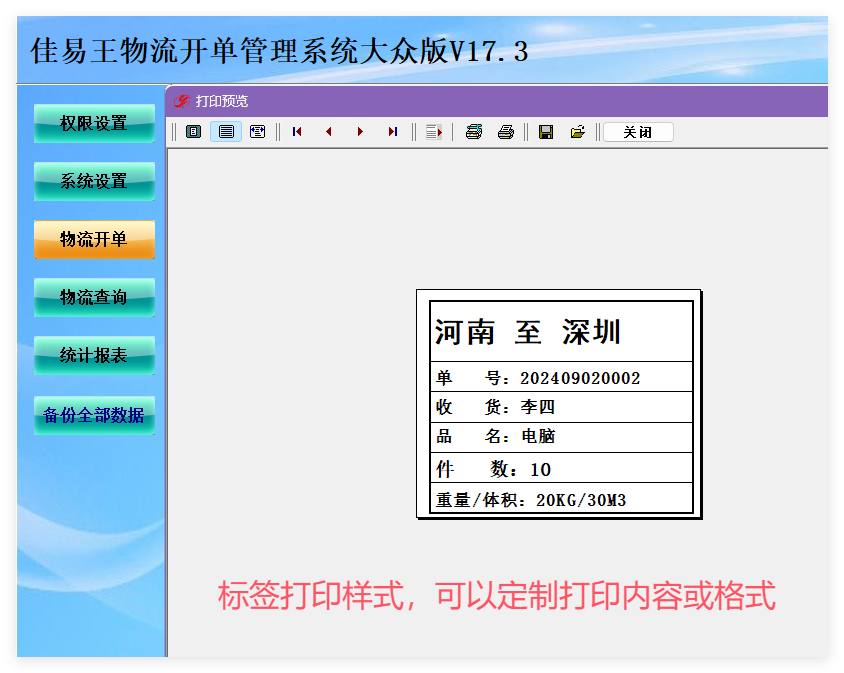Close the print preview with 关闭
This screenshot has height=673, width=844.
click(x=638, y=132)
